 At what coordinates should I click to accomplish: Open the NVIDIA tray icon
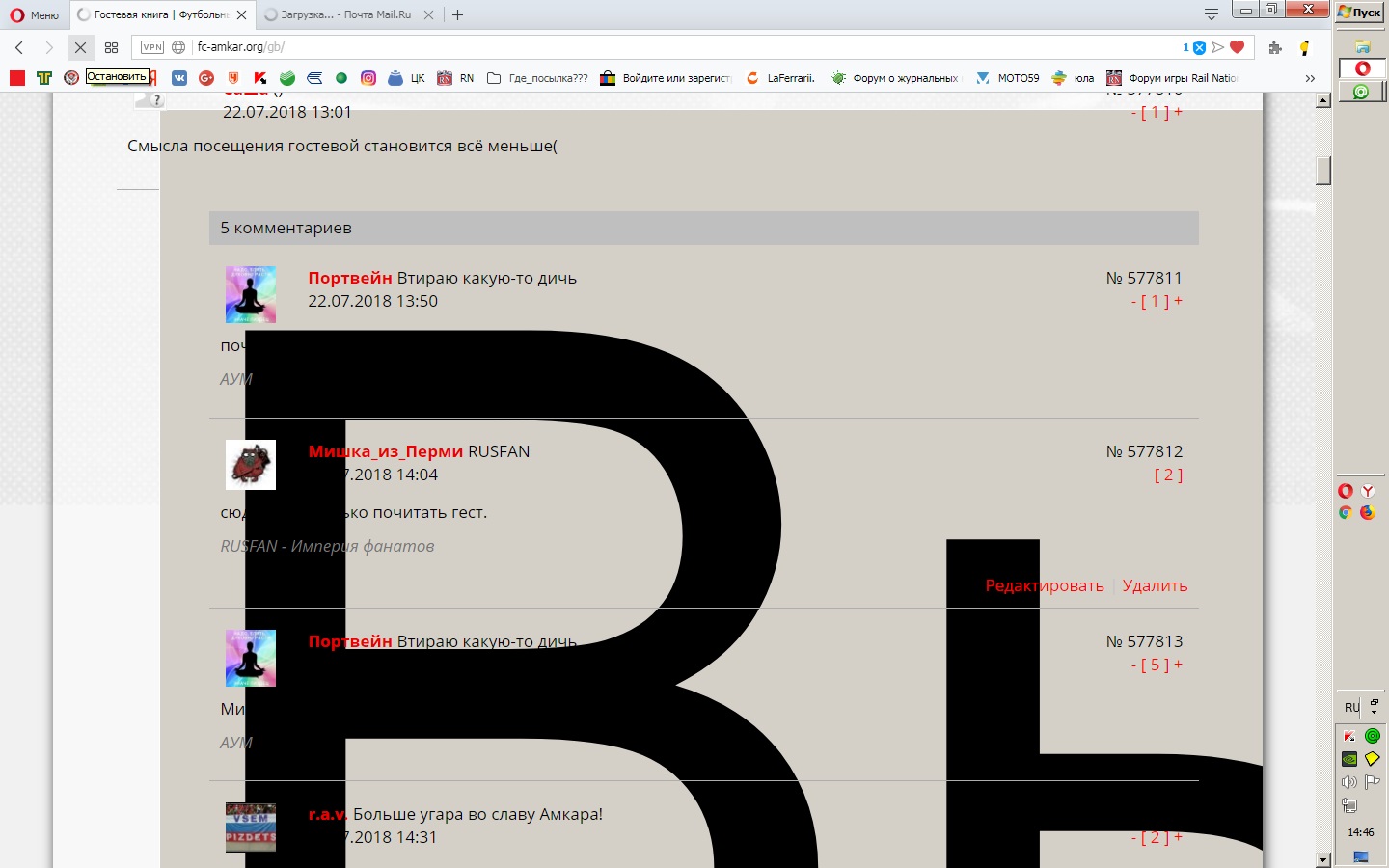[x=1349, y=759]
